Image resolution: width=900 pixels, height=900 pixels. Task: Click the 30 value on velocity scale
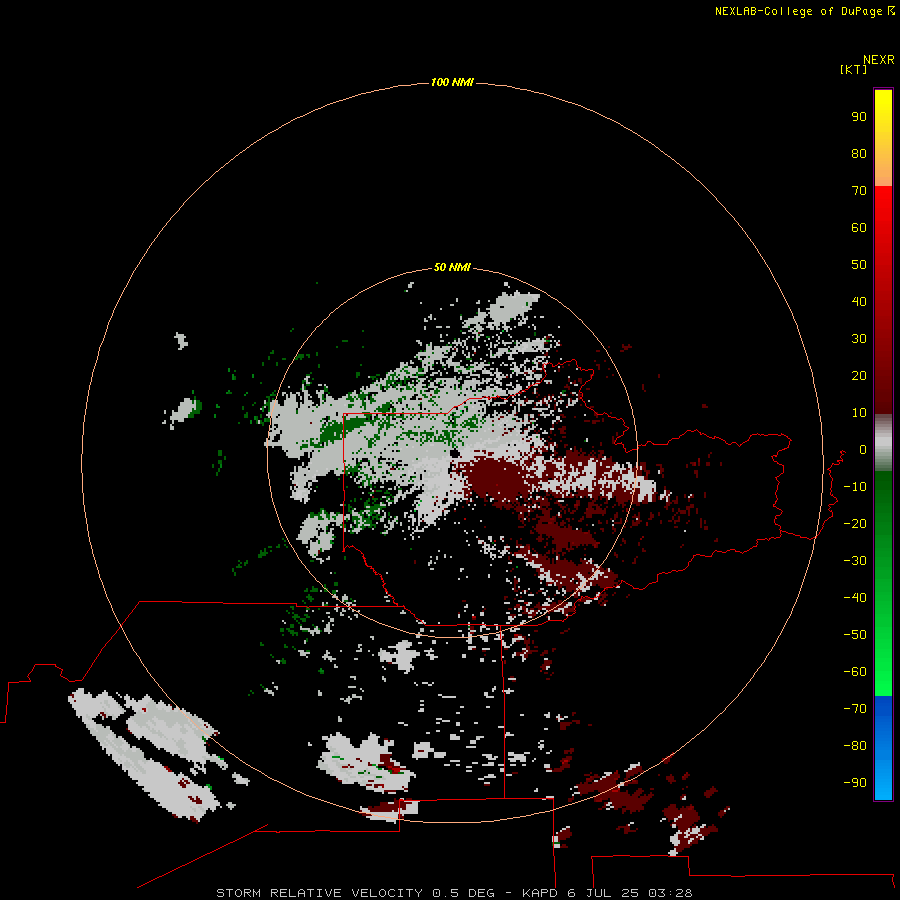(x=859, y=339)
